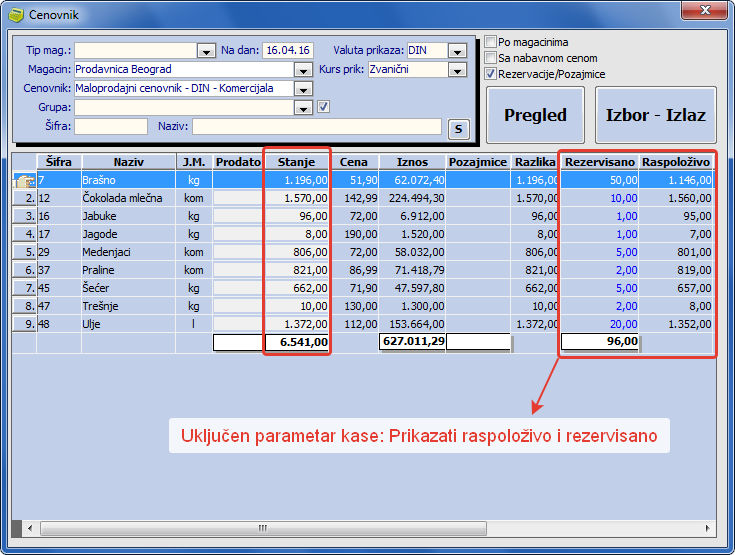Click the Cenovnik title bar icon
735x555 pixels.
[15, 15]
